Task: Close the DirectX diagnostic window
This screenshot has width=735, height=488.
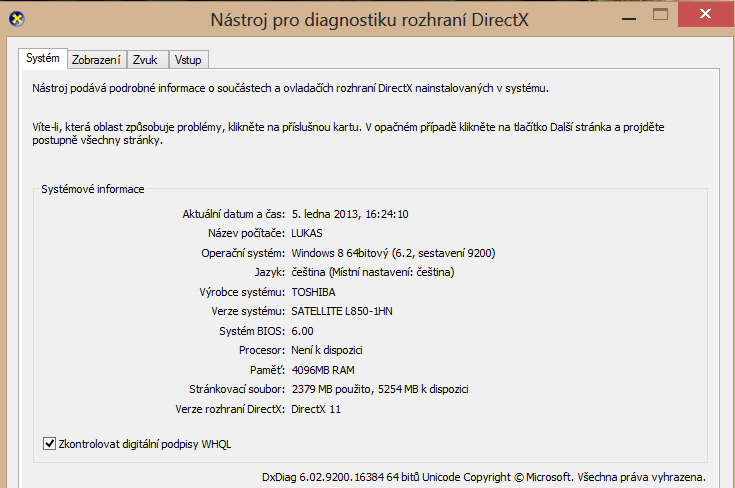Action: point(705,14)
